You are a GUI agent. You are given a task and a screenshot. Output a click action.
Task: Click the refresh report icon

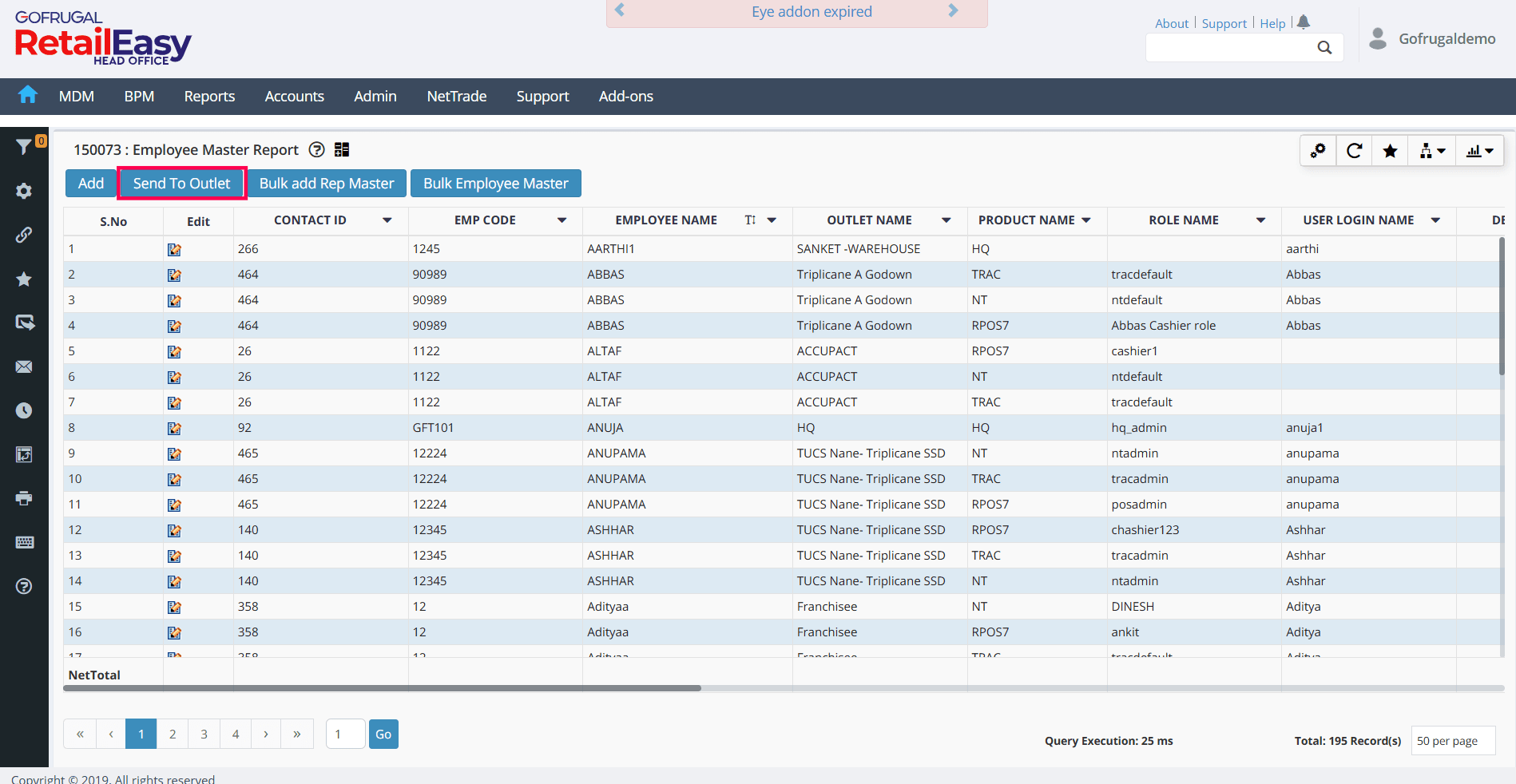click(1354, 151)
